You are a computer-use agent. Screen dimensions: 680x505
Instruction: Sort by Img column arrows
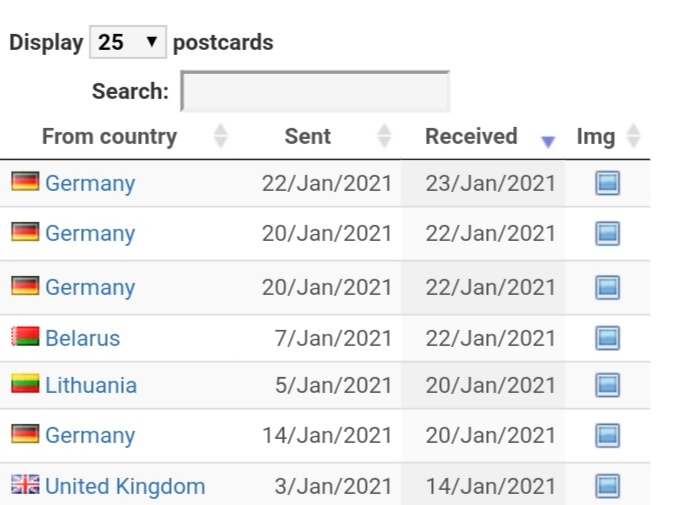coord(634,136)
